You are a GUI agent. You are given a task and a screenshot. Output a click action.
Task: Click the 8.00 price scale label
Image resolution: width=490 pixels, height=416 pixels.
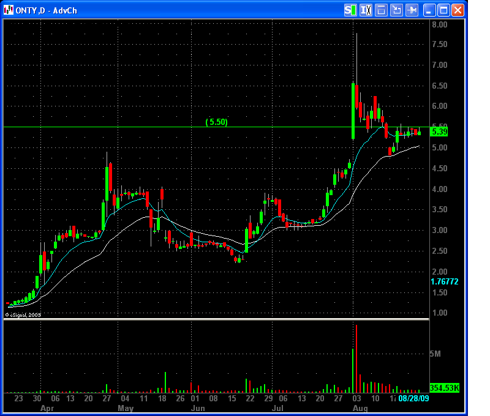tap(440, 24)
